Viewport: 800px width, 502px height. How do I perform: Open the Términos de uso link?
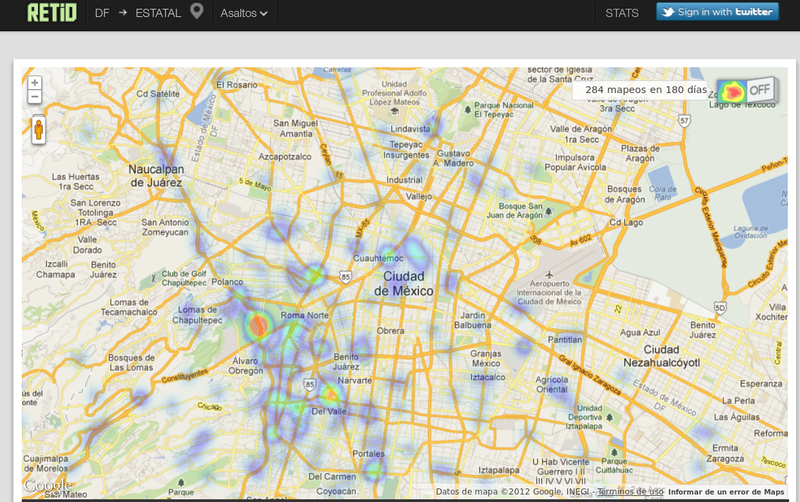pyautogui.click(x=631, y=492)
